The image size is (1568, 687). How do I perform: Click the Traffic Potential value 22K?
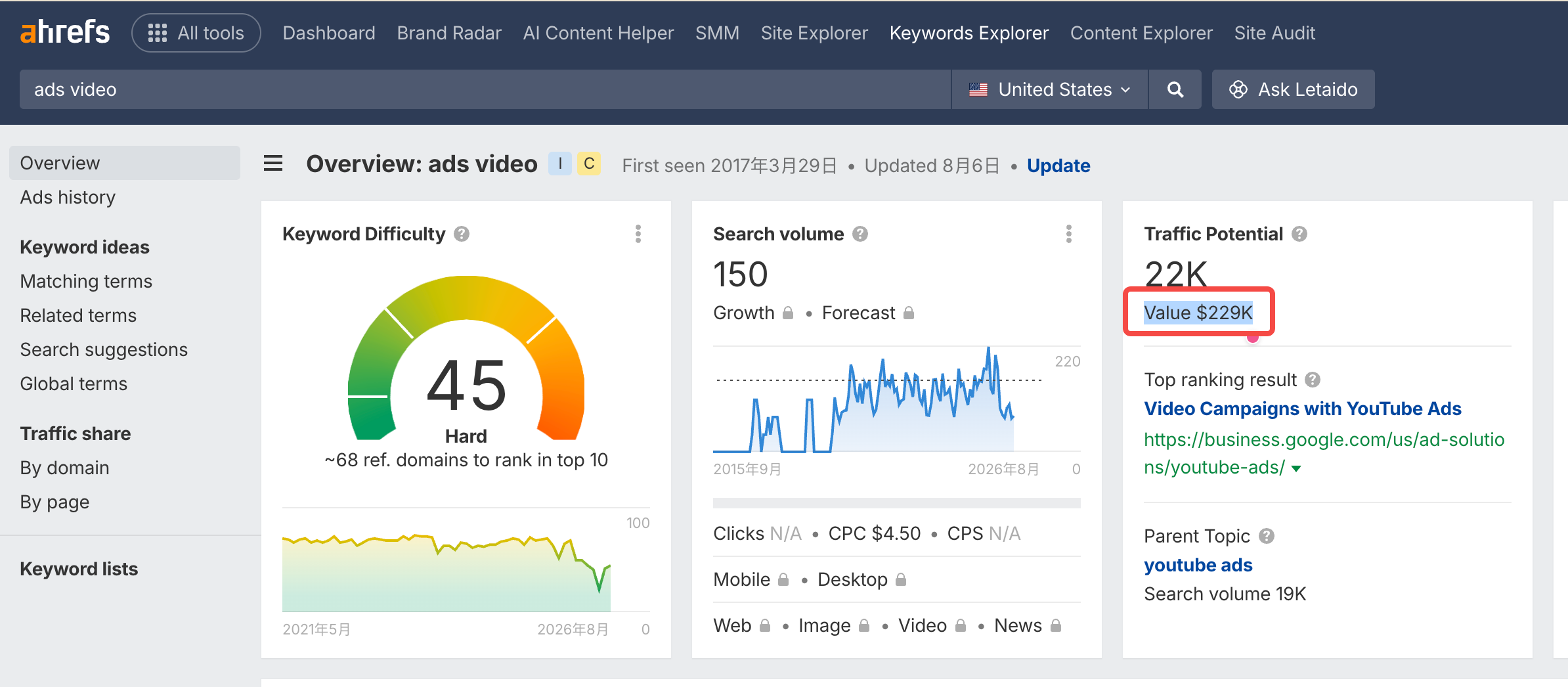(x=1175, y=274)
